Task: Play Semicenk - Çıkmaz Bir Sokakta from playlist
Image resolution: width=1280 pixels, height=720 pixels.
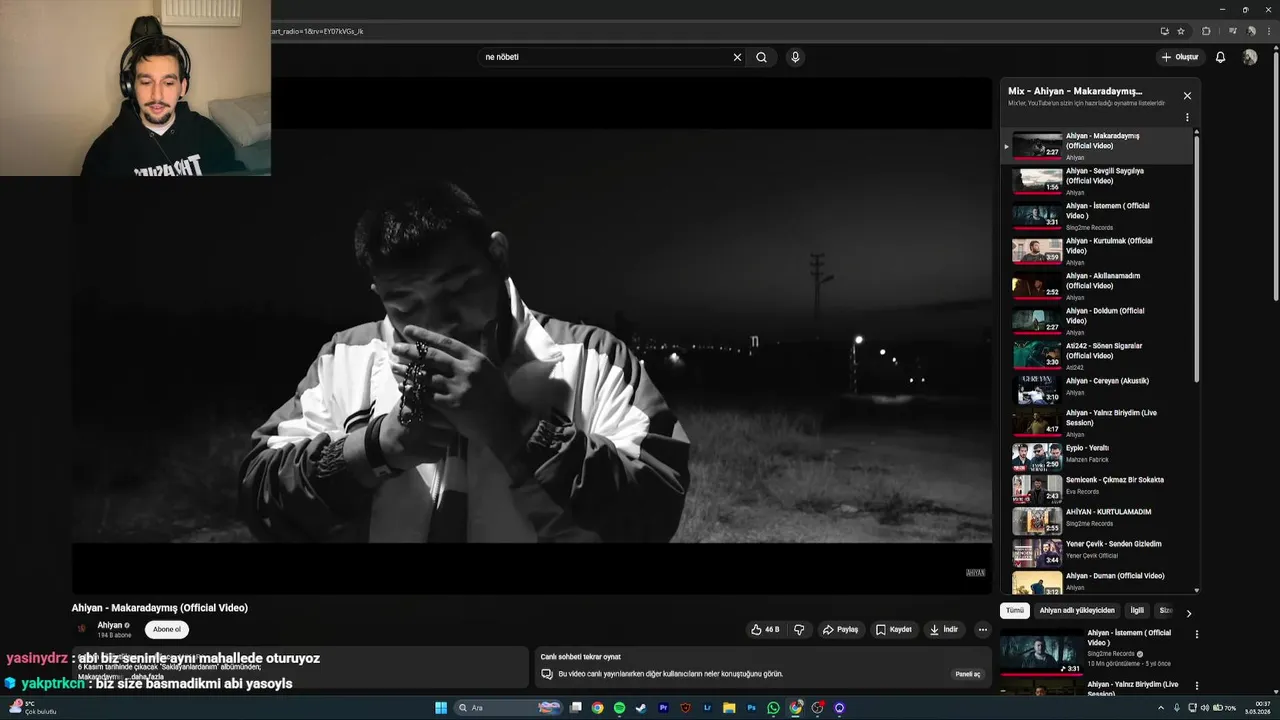Action: click(1097, 487)
